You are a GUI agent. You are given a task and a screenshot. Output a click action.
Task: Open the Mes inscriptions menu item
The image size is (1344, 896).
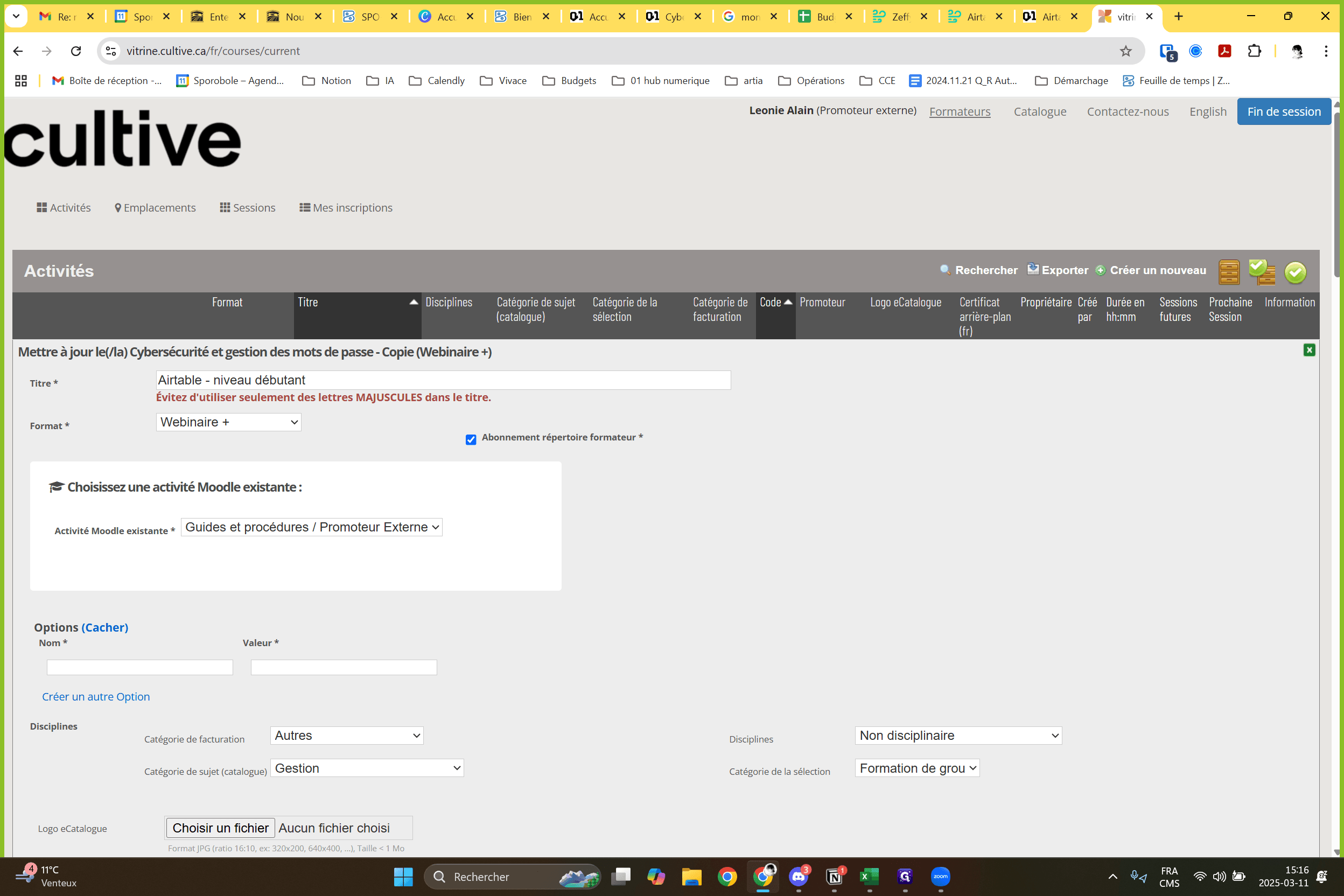click(346, 207)
